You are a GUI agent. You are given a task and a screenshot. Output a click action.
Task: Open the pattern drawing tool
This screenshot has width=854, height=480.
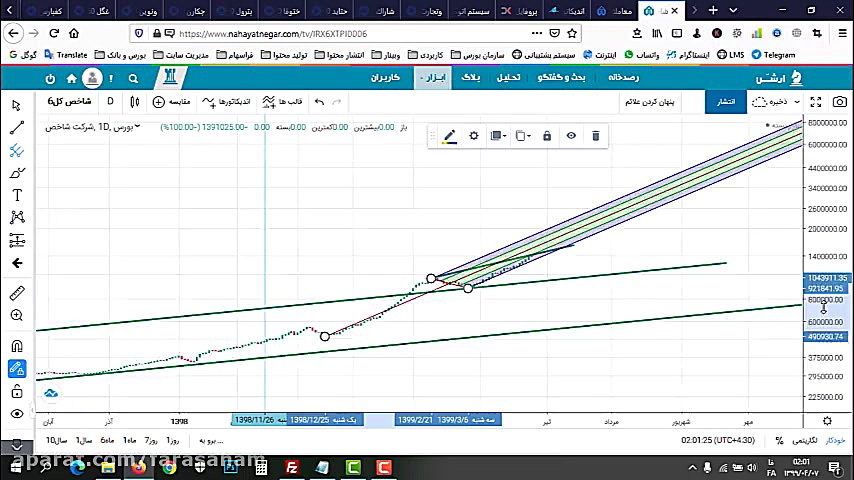17,217
